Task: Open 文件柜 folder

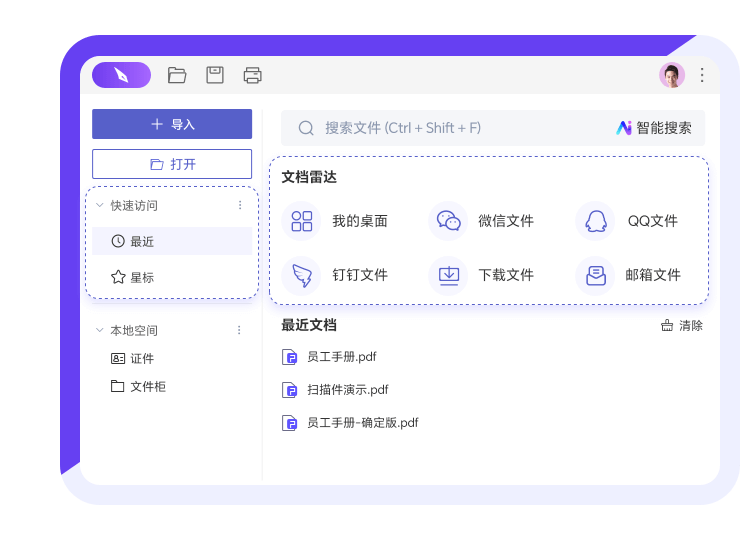Action: coord(138,387)
